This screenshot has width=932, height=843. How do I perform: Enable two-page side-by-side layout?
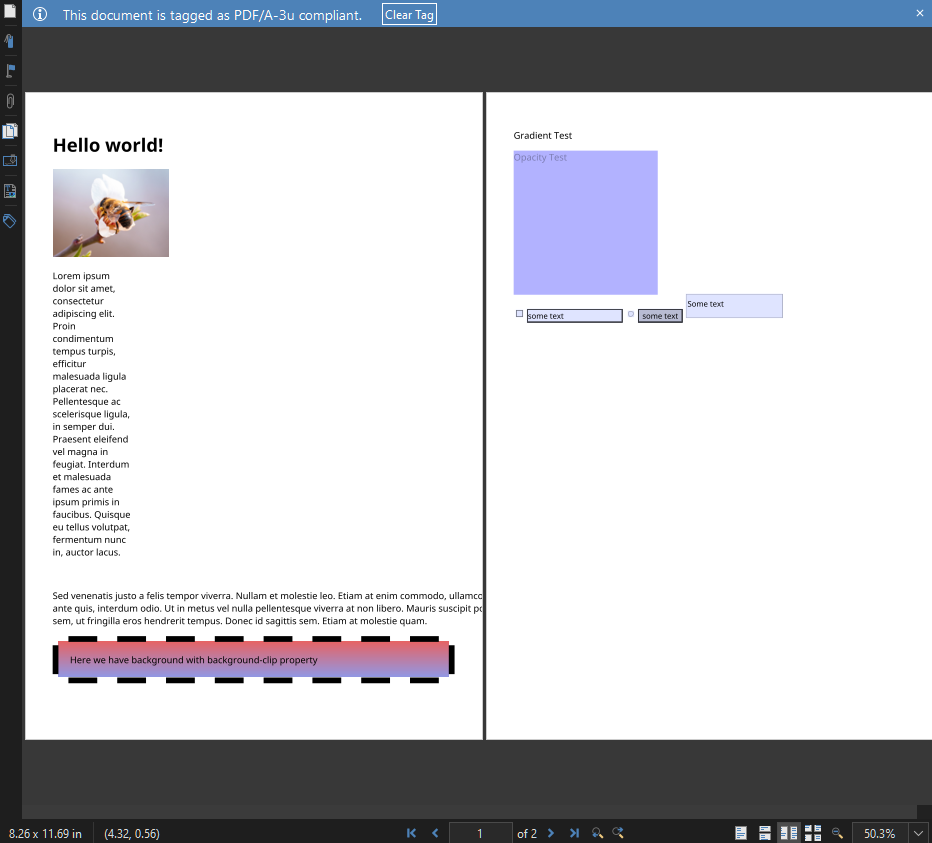(x=788, y=832)
